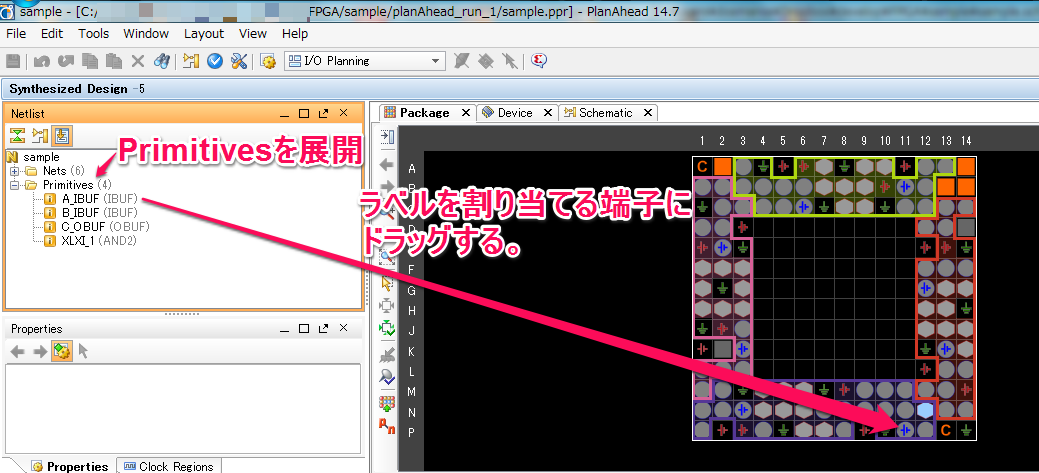The height and width of the screenshot is (473, 1039).
Task: Click orange pin A2 in package view
Action: 723,167
